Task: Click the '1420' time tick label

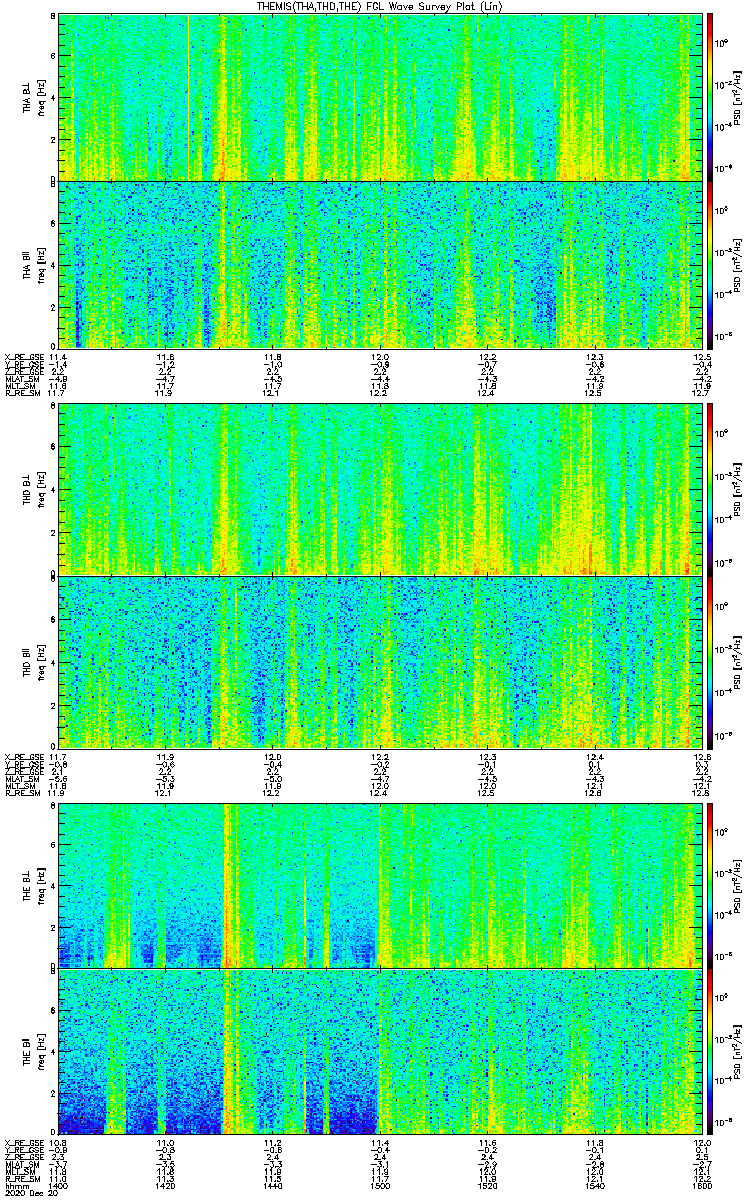Action: (x=166, y=1186)
